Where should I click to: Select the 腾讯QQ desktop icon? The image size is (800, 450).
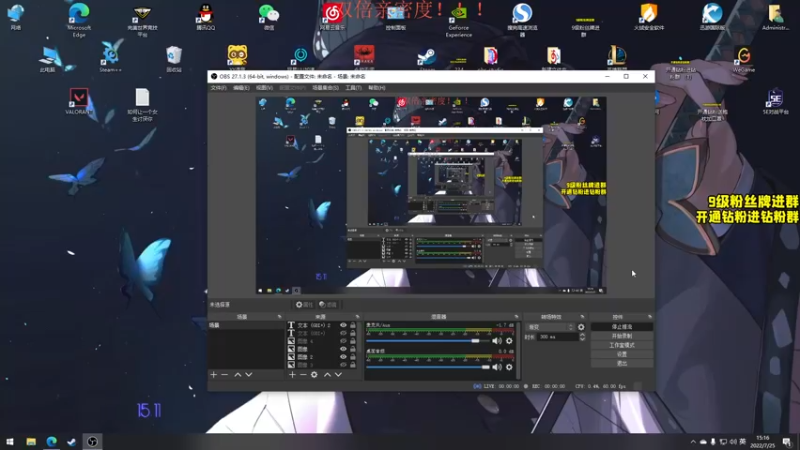tap(206, 17)
